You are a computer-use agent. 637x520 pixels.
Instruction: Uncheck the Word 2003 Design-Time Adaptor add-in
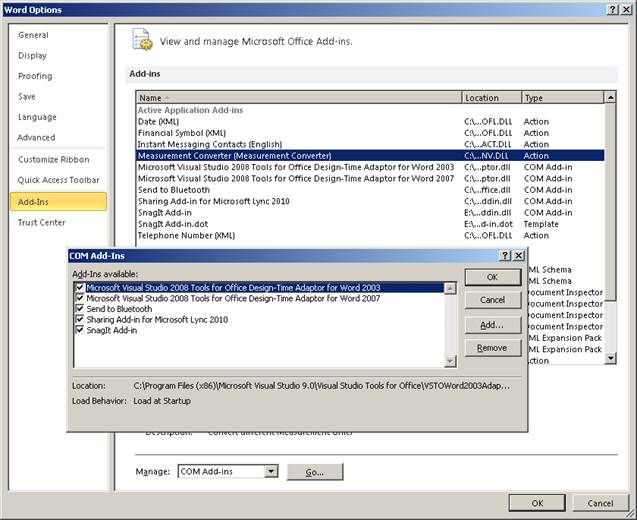click(80, 287)
